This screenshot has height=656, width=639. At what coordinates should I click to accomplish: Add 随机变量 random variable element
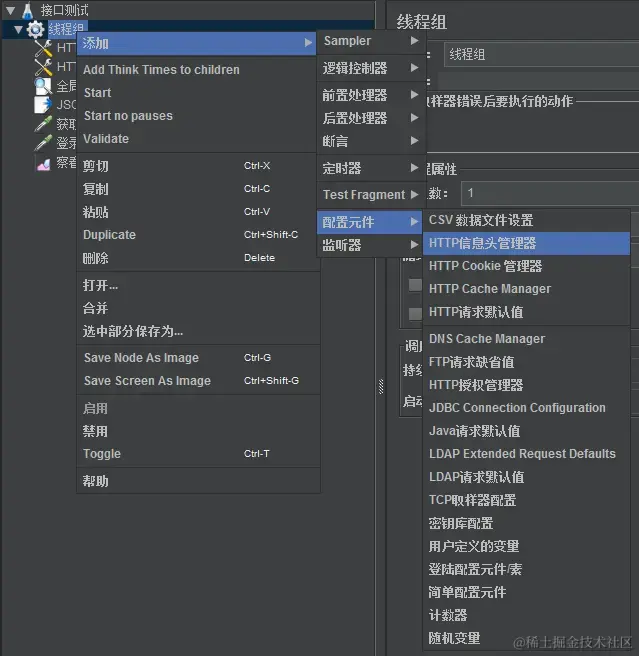point(526,638)
